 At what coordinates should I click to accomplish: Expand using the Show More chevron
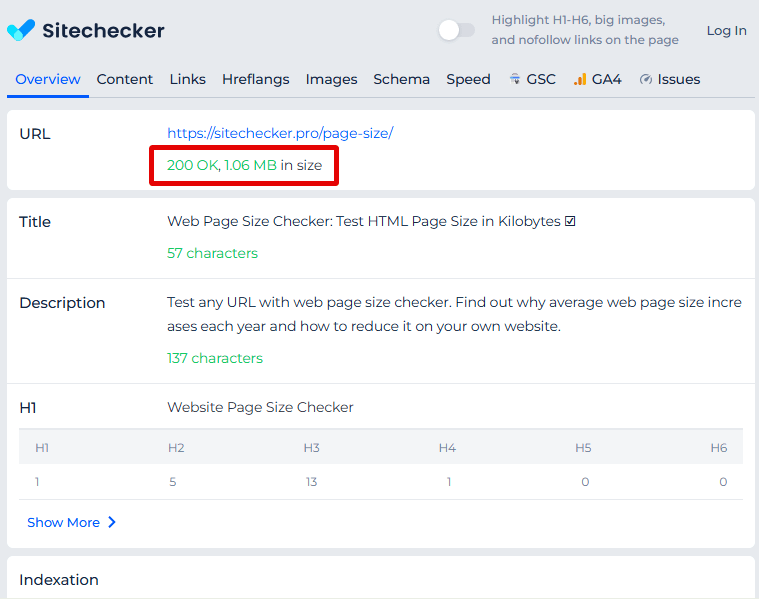112,522
